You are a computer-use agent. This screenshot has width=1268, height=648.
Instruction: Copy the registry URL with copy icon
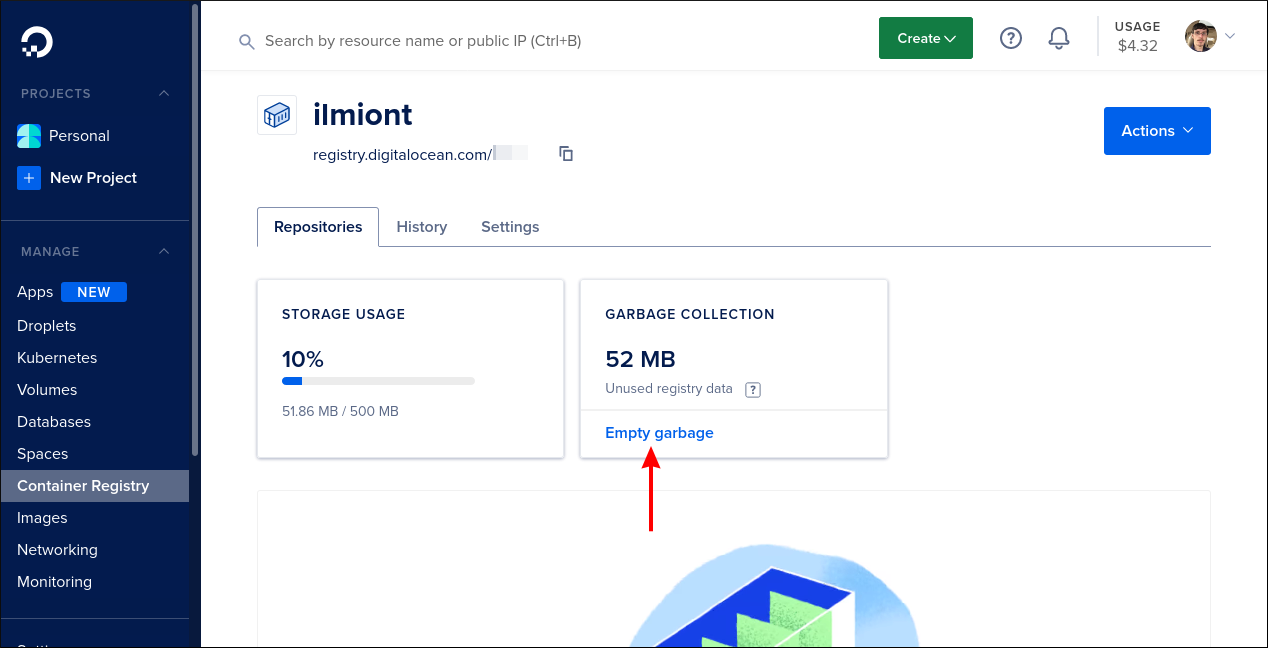(566, 154)
